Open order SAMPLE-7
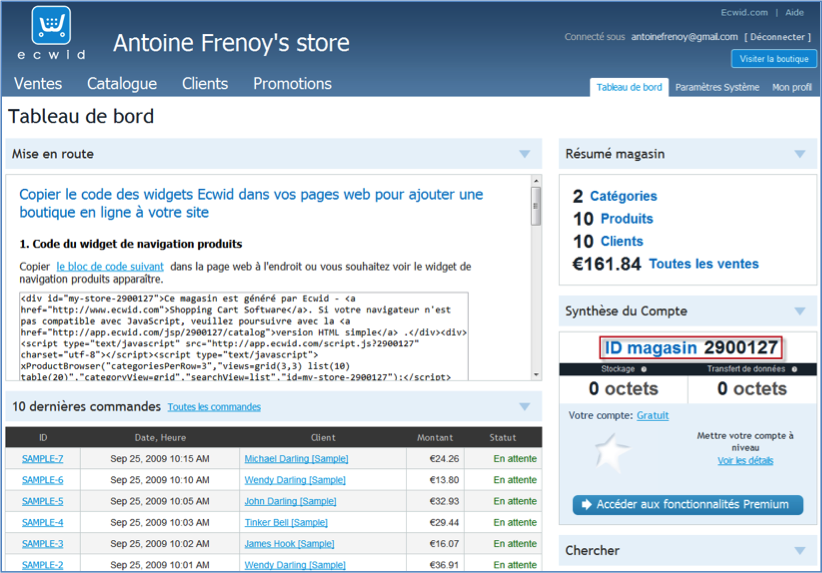Screen dimensions: 822x573 [x=42, y=459]
